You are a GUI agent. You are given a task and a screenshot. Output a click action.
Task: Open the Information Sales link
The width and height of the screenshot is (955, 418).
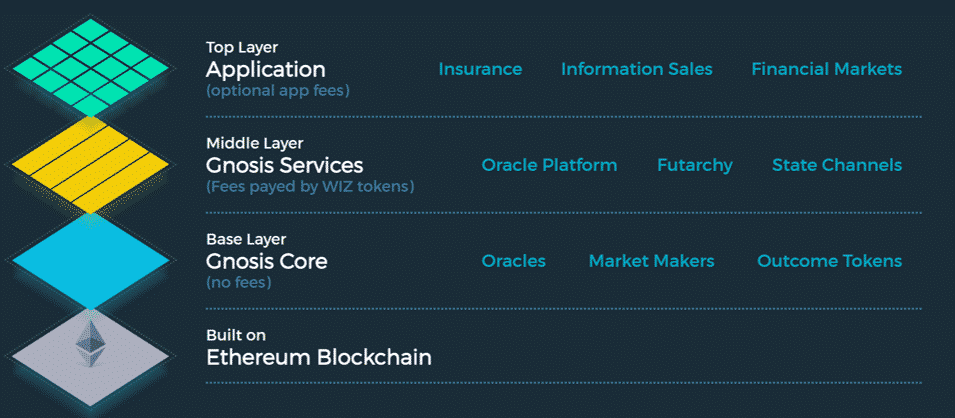[636, 69]
